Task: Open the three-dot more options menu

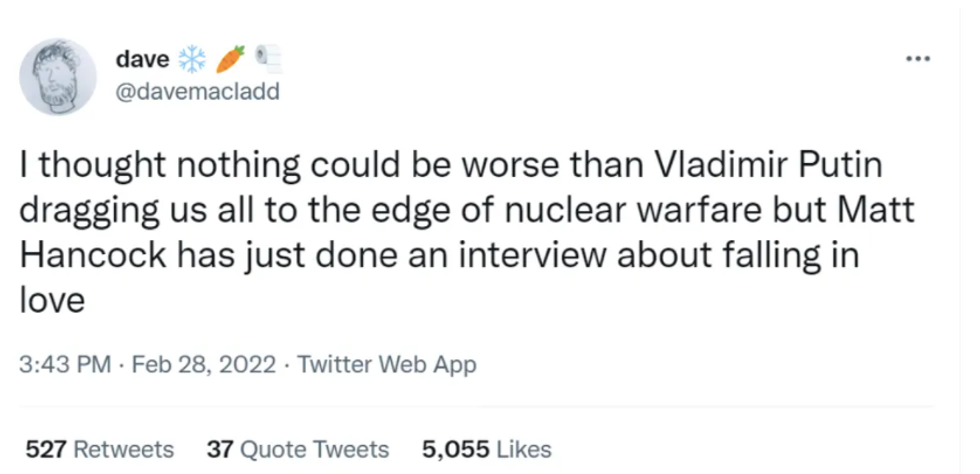Action: point(917,58)
